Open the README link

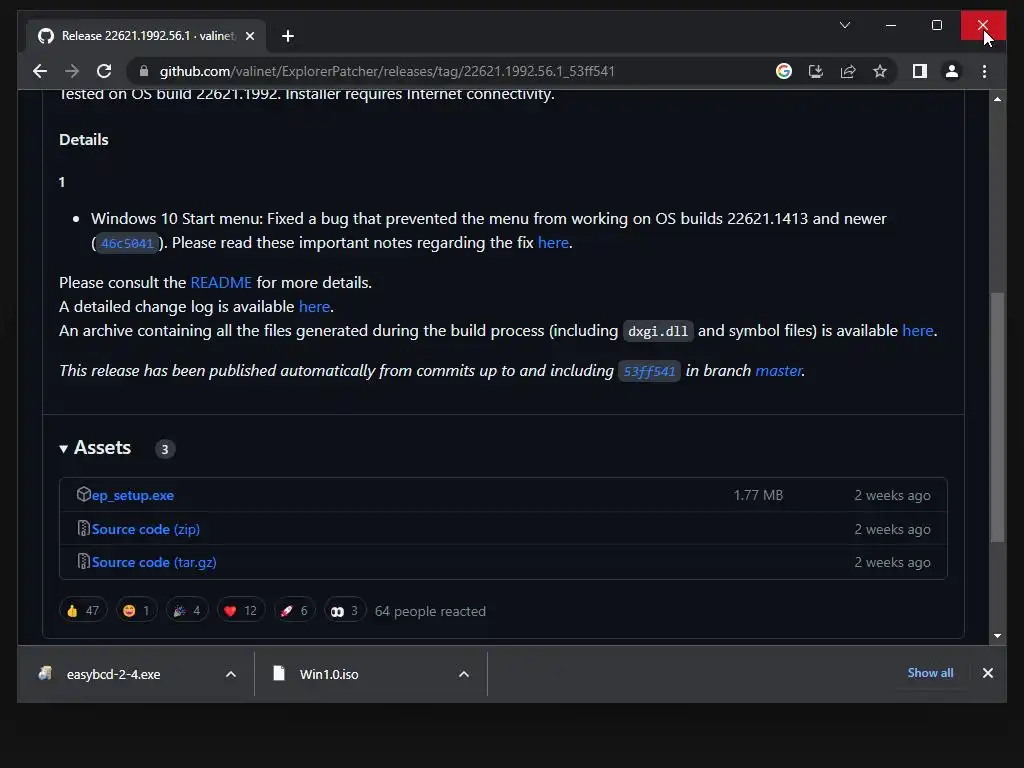click(221, 283)
